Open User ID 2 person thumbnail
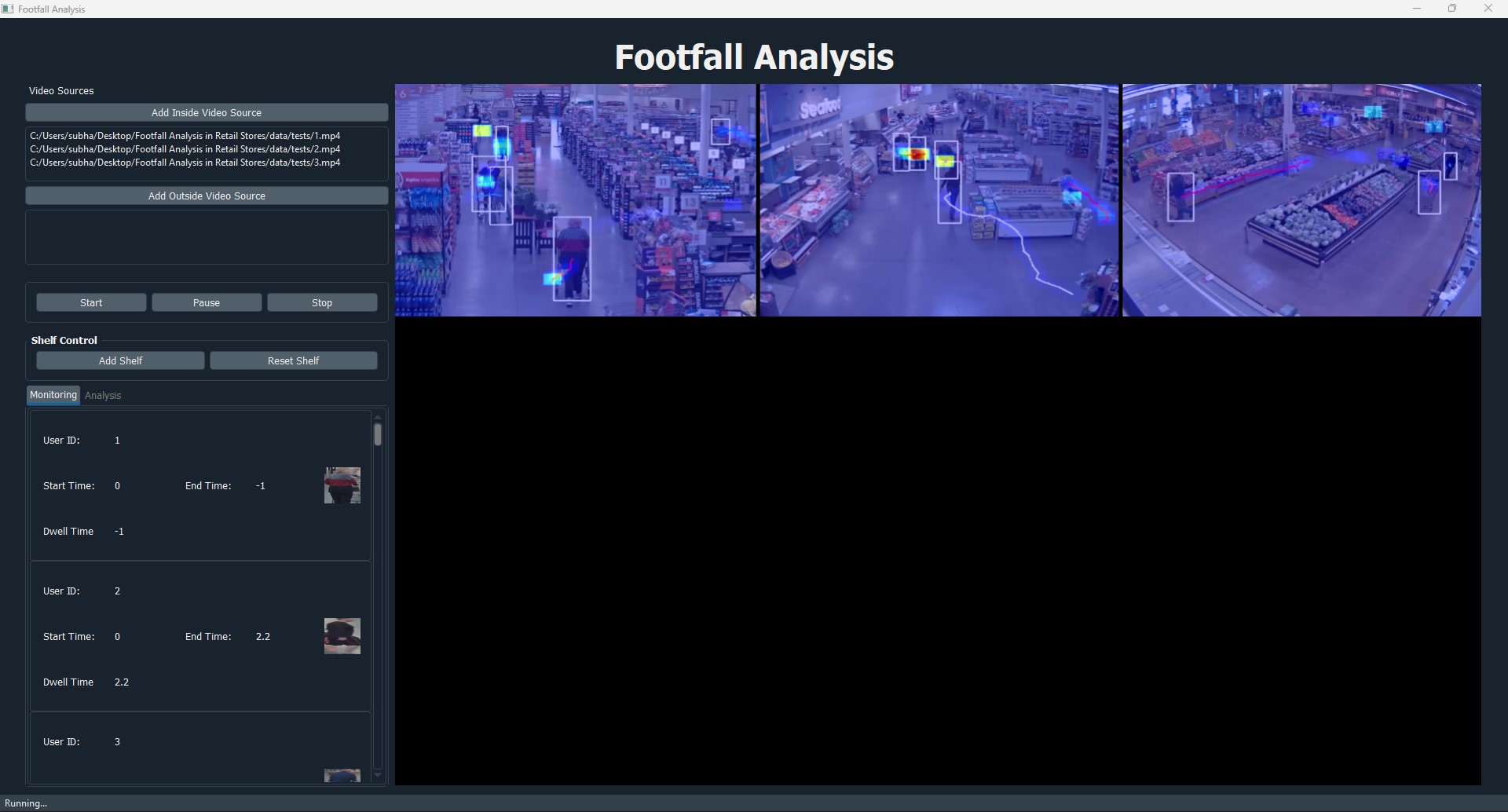The height and width of the screenshot is (812, 1508). click(x=342, y=636)
